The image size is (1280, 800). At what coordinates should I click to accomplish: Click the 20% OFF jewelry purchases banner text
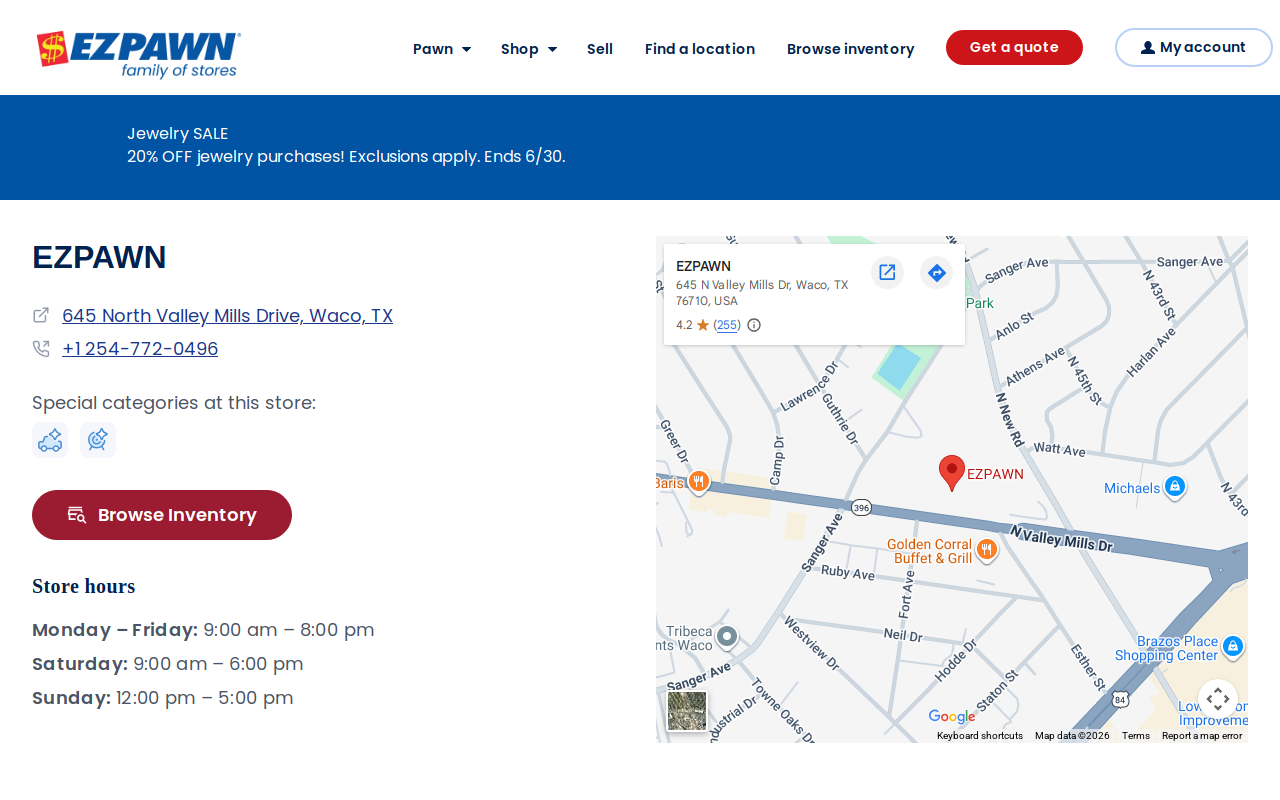pos(346,157)
